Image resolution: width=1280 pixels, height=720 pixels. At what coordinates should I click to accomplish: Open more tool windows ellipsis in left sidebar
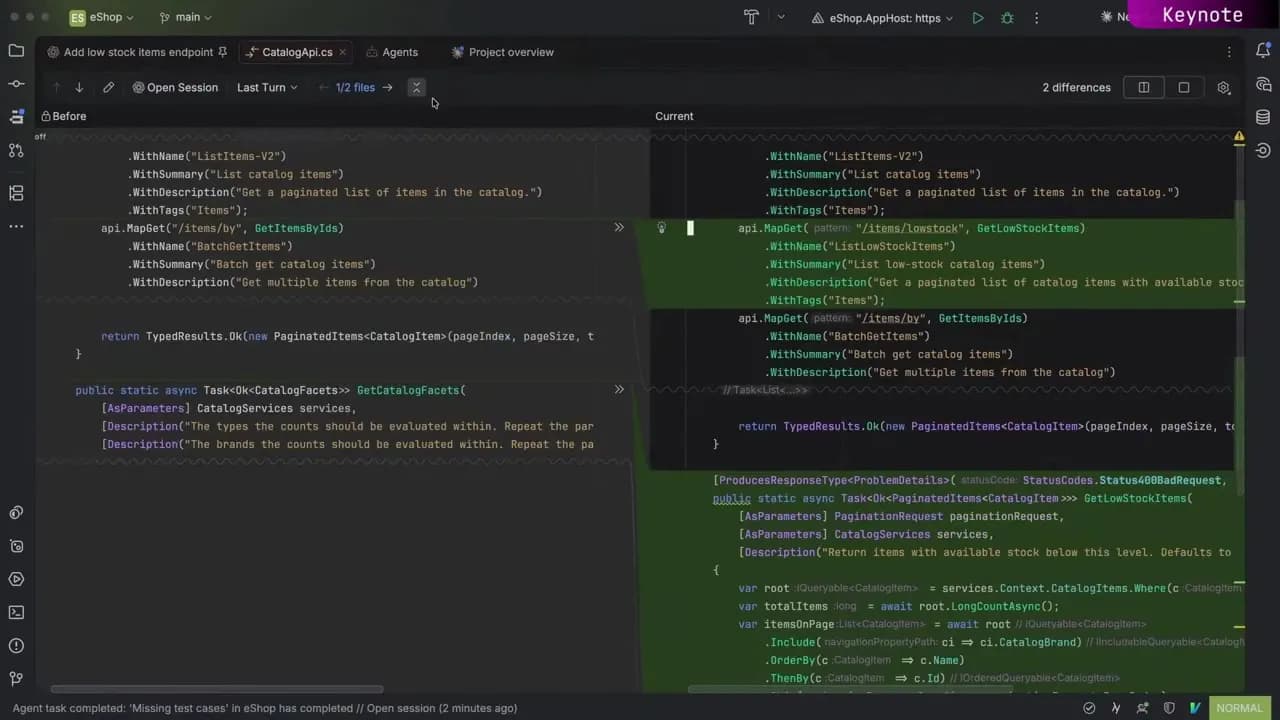(x=16, y=226)
